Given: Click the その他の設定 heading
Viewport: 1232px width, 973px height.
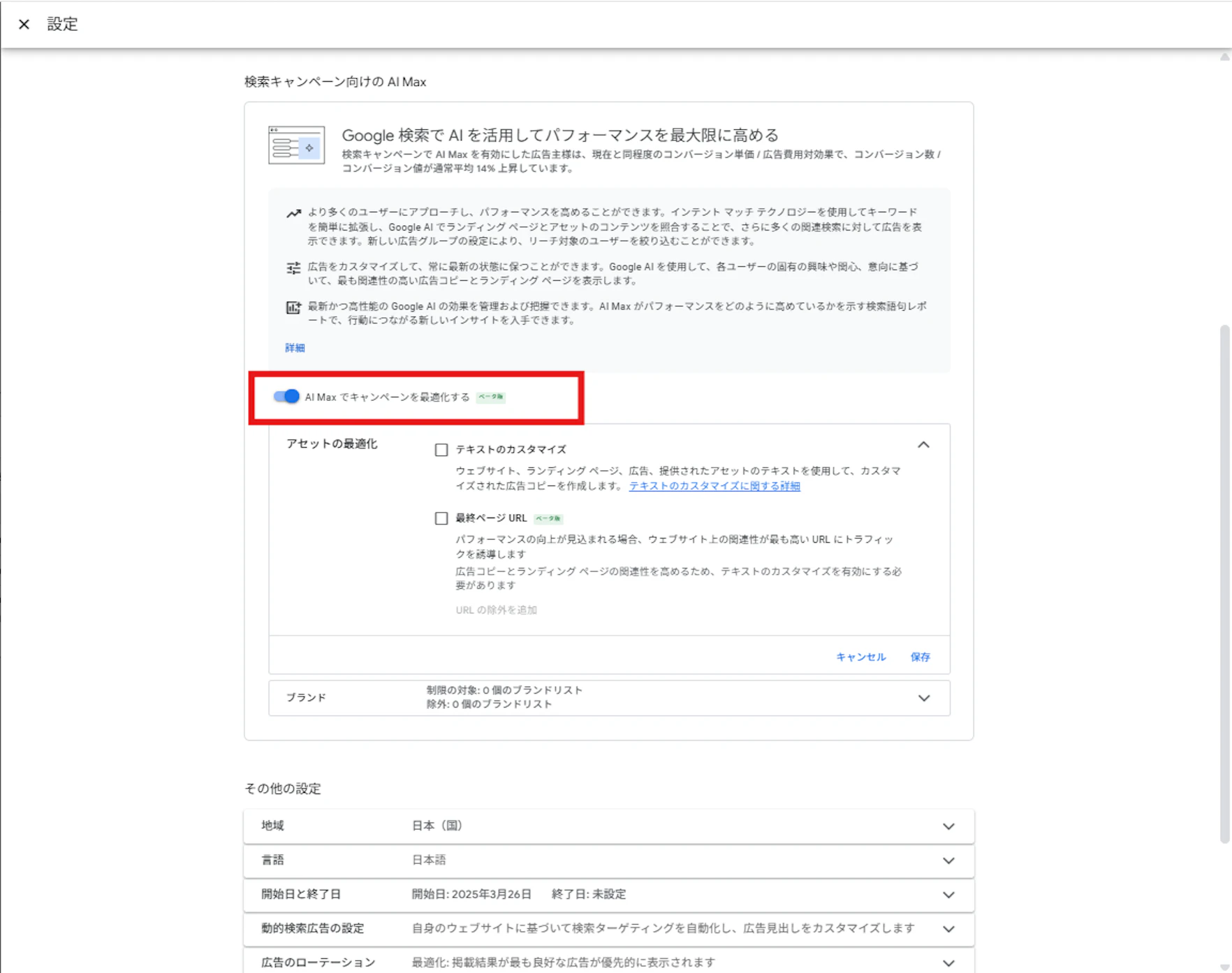Looking at the screenshot, I should (x=283, y=789).
